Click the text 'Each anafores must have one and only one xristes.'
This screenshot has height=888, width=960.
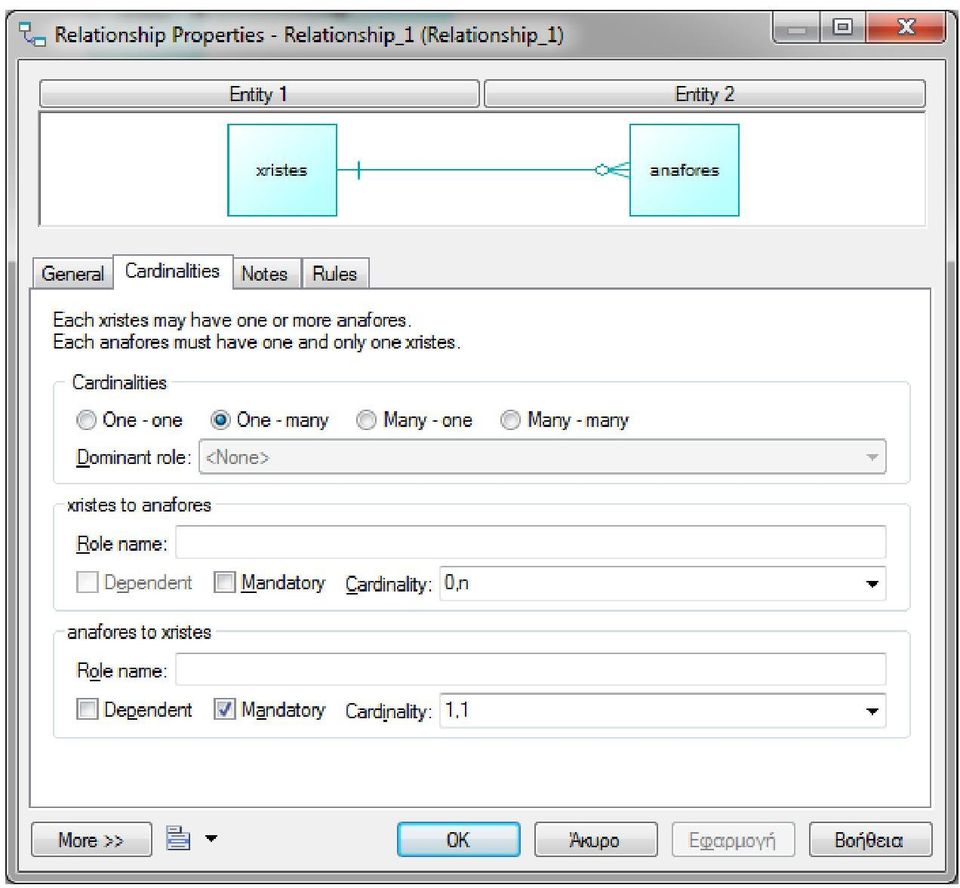[257, 342]
